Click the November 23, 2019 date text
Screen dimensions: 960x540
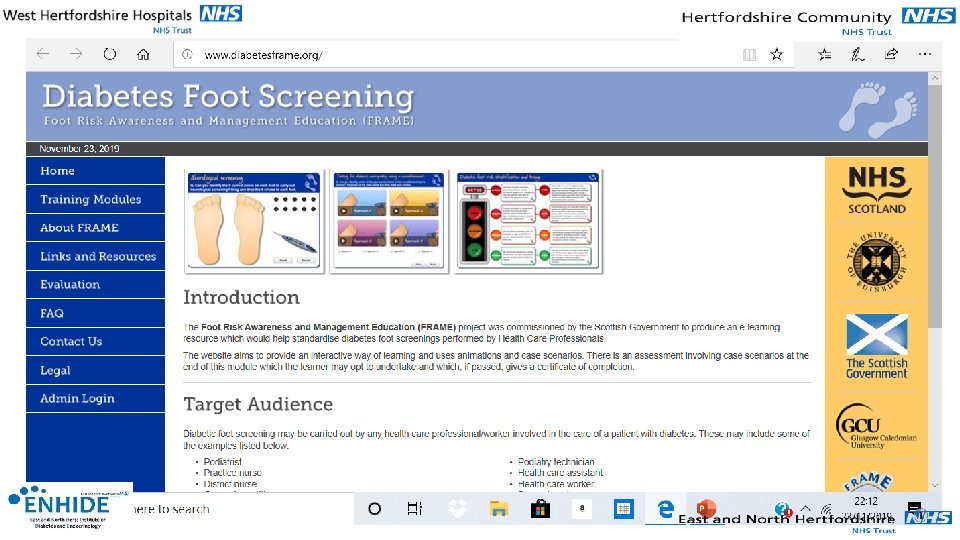coord(79,149)
